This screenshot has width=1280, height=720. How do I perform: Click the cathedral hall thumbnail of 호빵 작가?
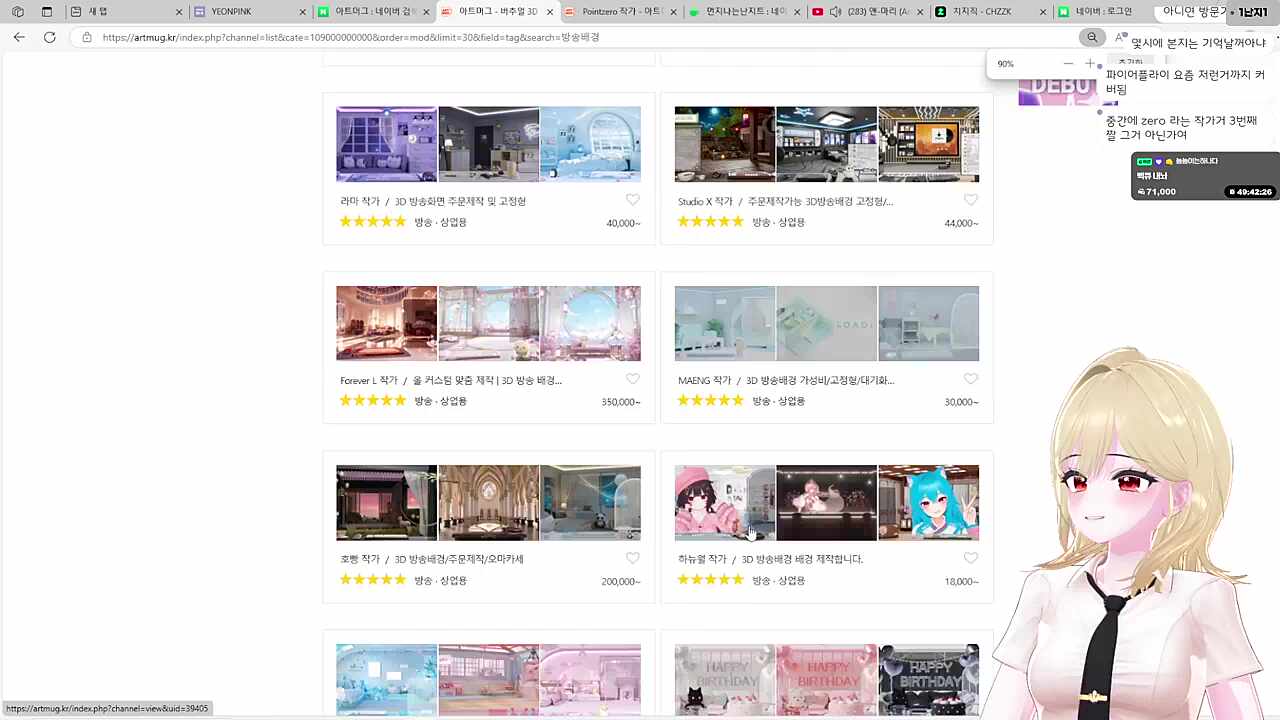click(x=488, y=502)
